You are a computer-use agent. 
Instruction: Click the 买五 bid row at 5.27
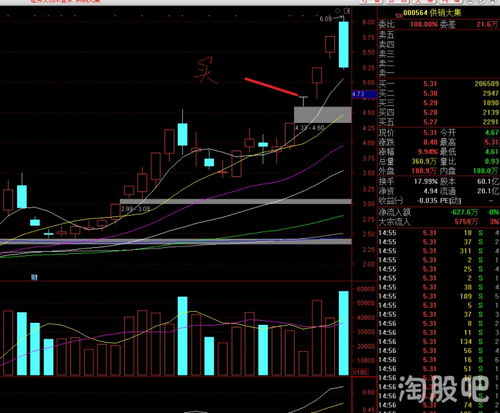tap(439, 122)
